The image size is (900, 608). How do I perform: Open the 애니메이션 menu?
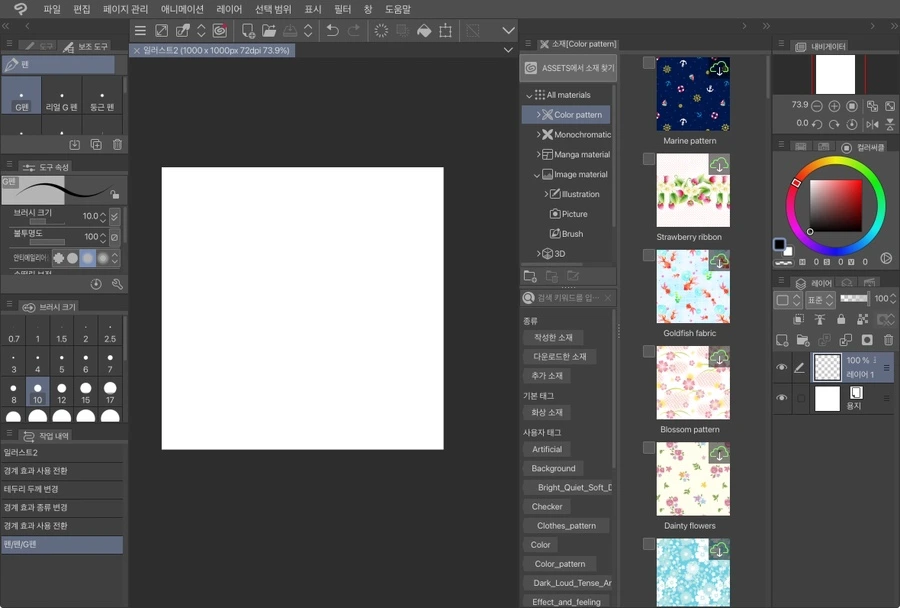[x=182, y=9]
